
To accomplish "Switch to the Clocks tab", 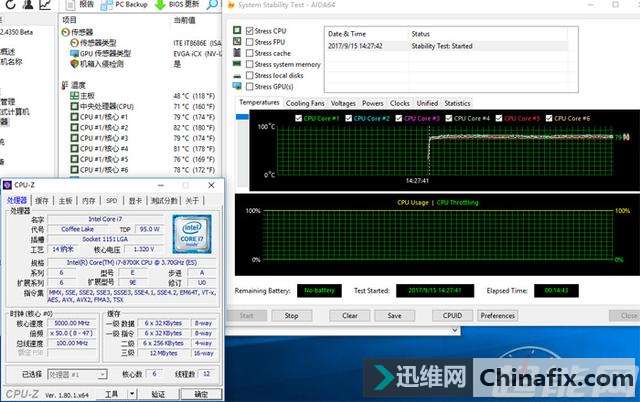I will (x=400, y=103).
